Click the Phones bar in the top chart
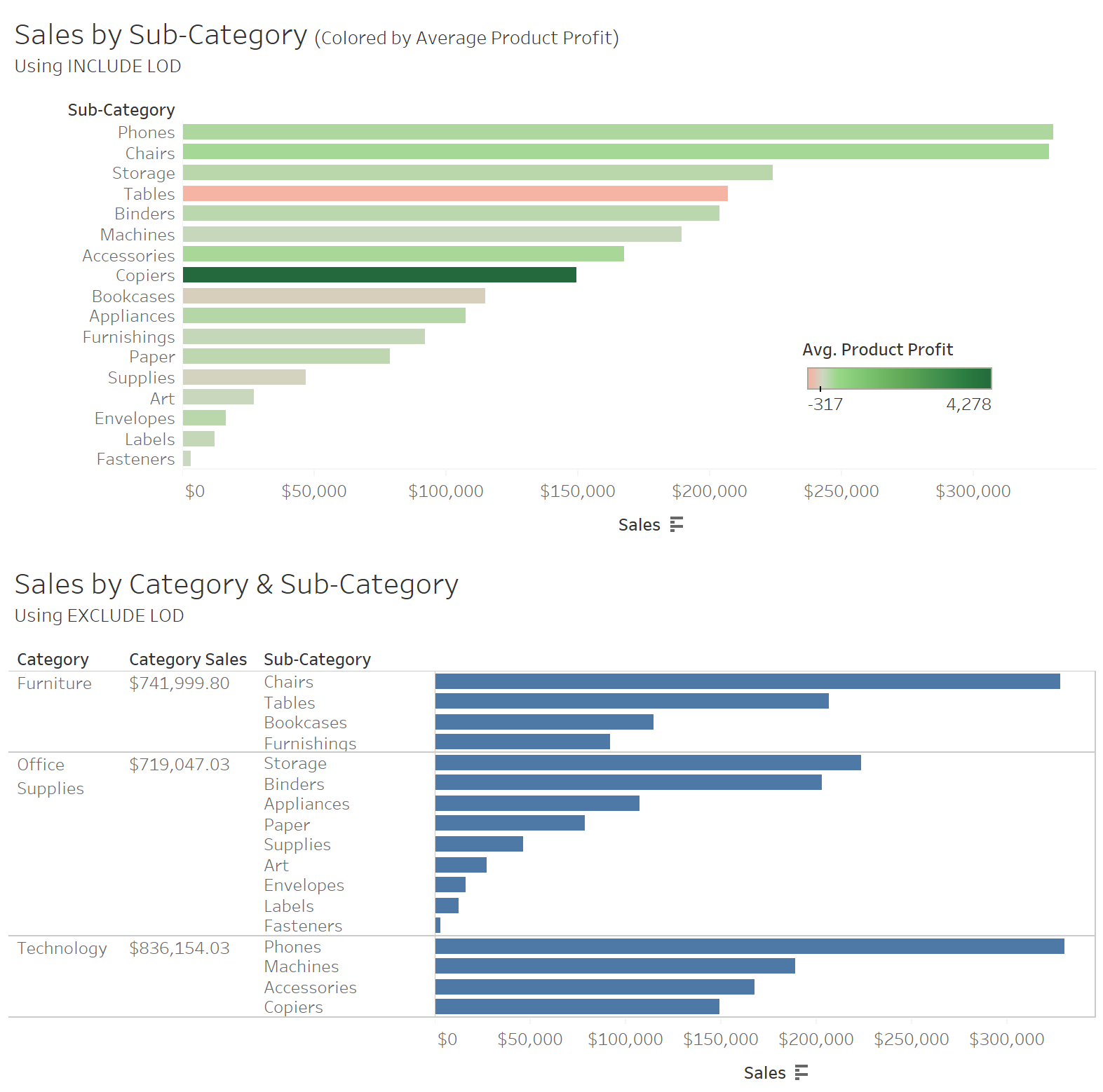Viewport: 1103px width, 1092px height. point(617,132)
